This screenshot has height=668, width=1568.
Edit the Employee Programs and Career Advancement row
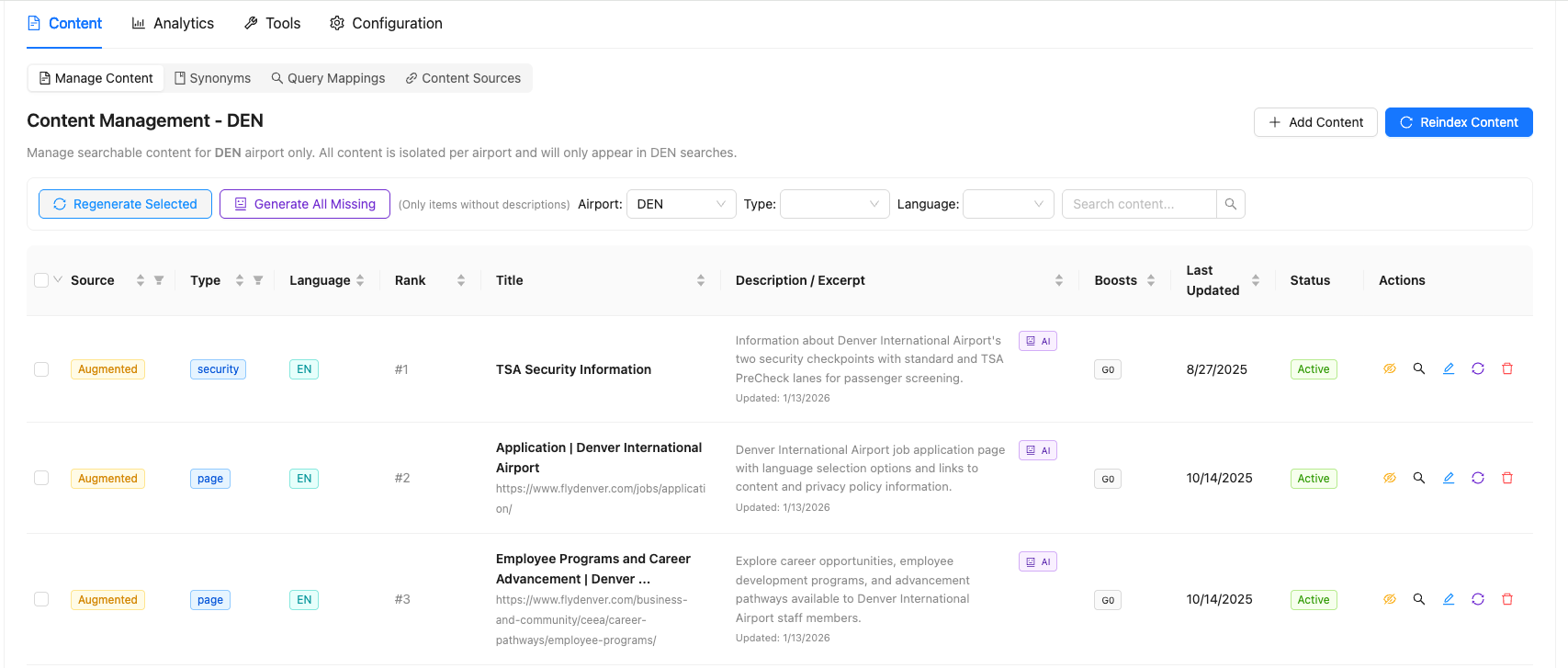pyautogui.click(x=1448, y=599)
